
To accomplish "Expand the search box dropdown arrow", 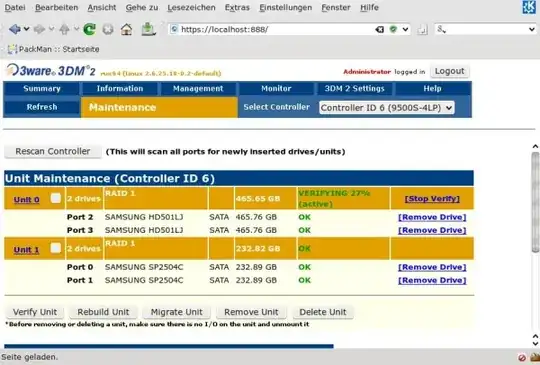I will coord(531,30).
